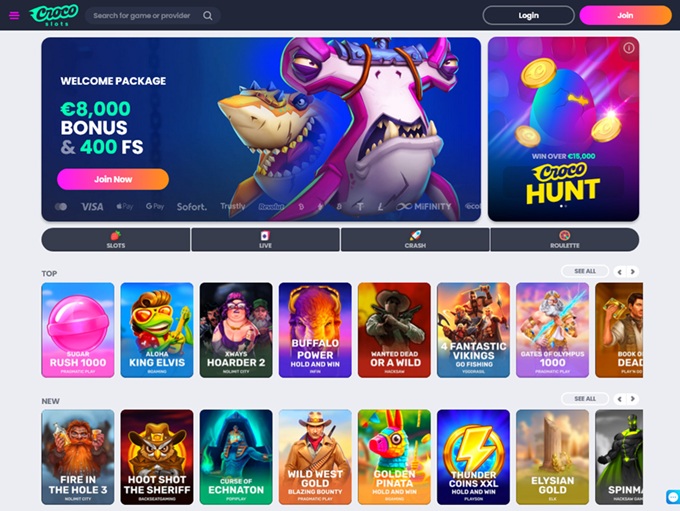This screenshot has height=511, width=680.
Task: See all New games
Action: pos(585,398)
